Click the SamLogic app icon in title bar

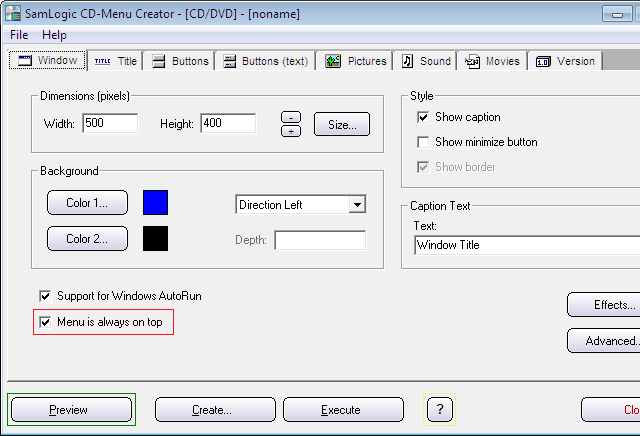point(13,13)
